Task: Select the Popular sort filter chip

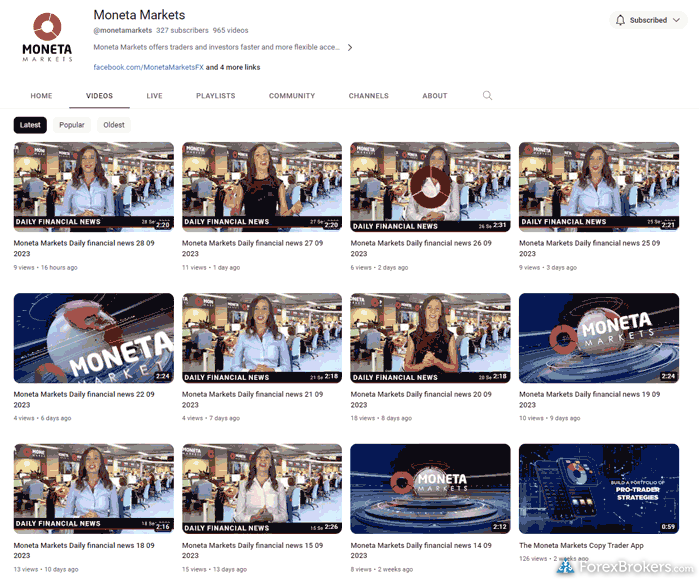Action: [72, 125]
